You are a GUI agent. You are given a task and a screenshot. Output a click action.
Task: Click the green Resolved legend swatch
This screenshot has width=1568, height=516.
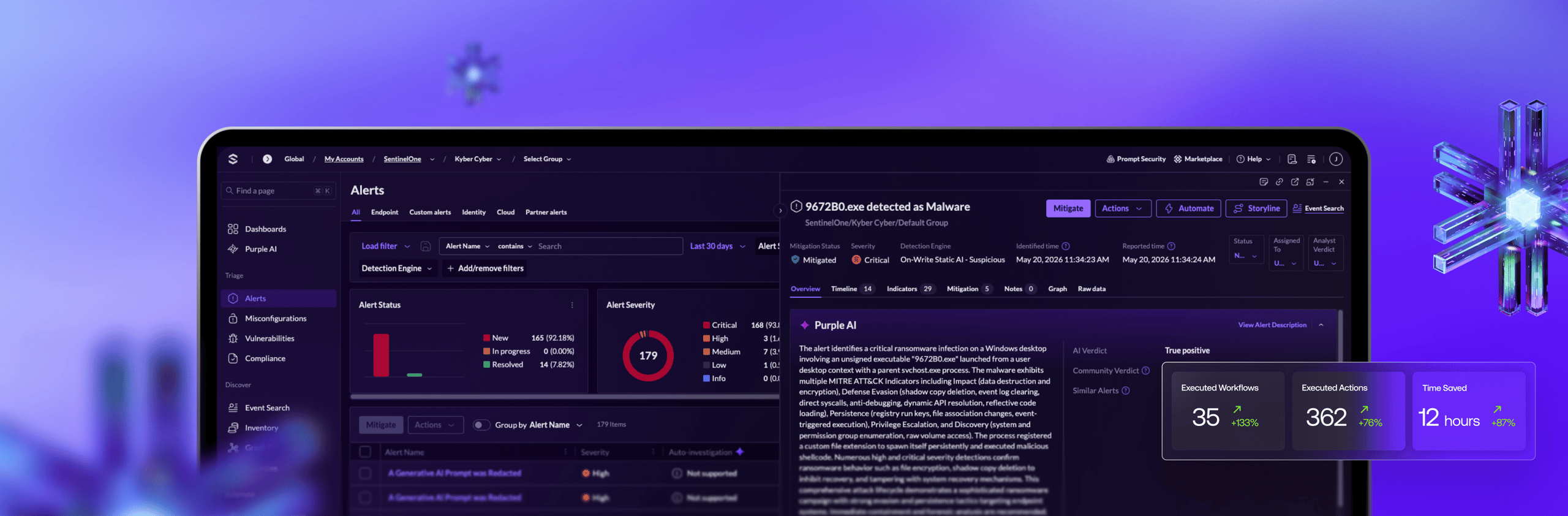click(x=486, y=365)
